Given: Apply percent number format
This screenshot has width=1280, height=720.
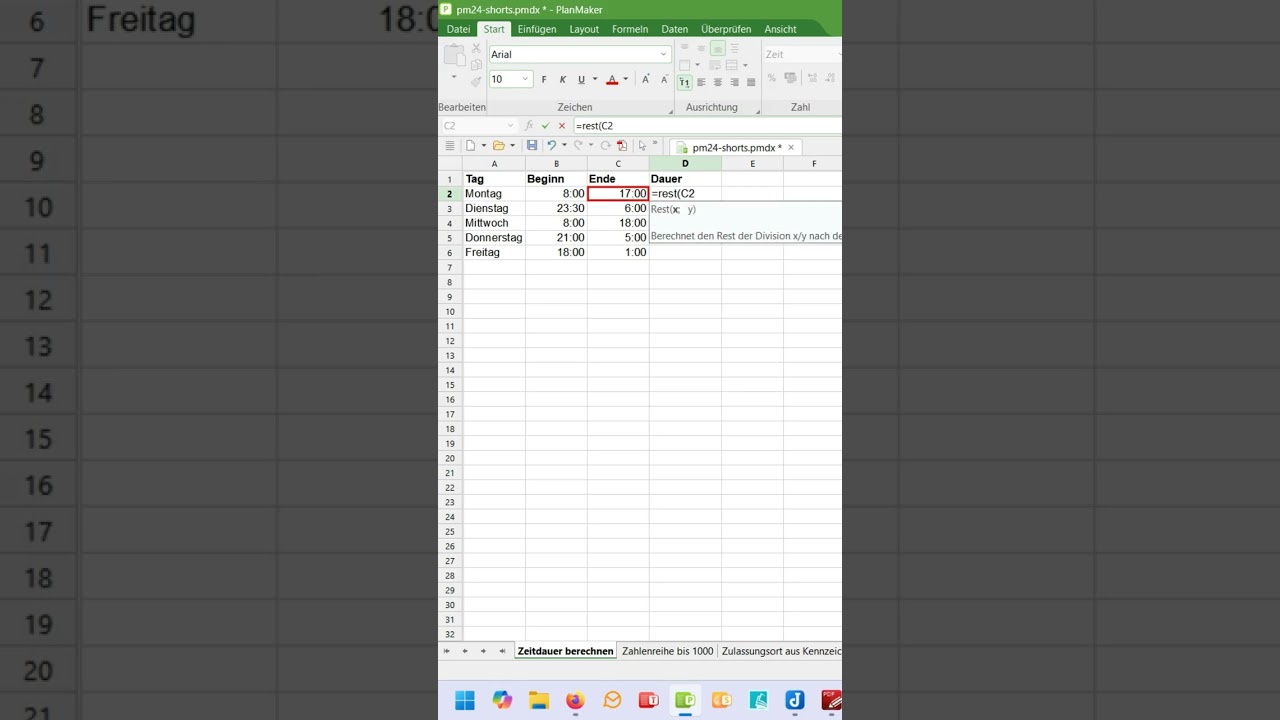Looking at the screenshot, I should [772, 78].
